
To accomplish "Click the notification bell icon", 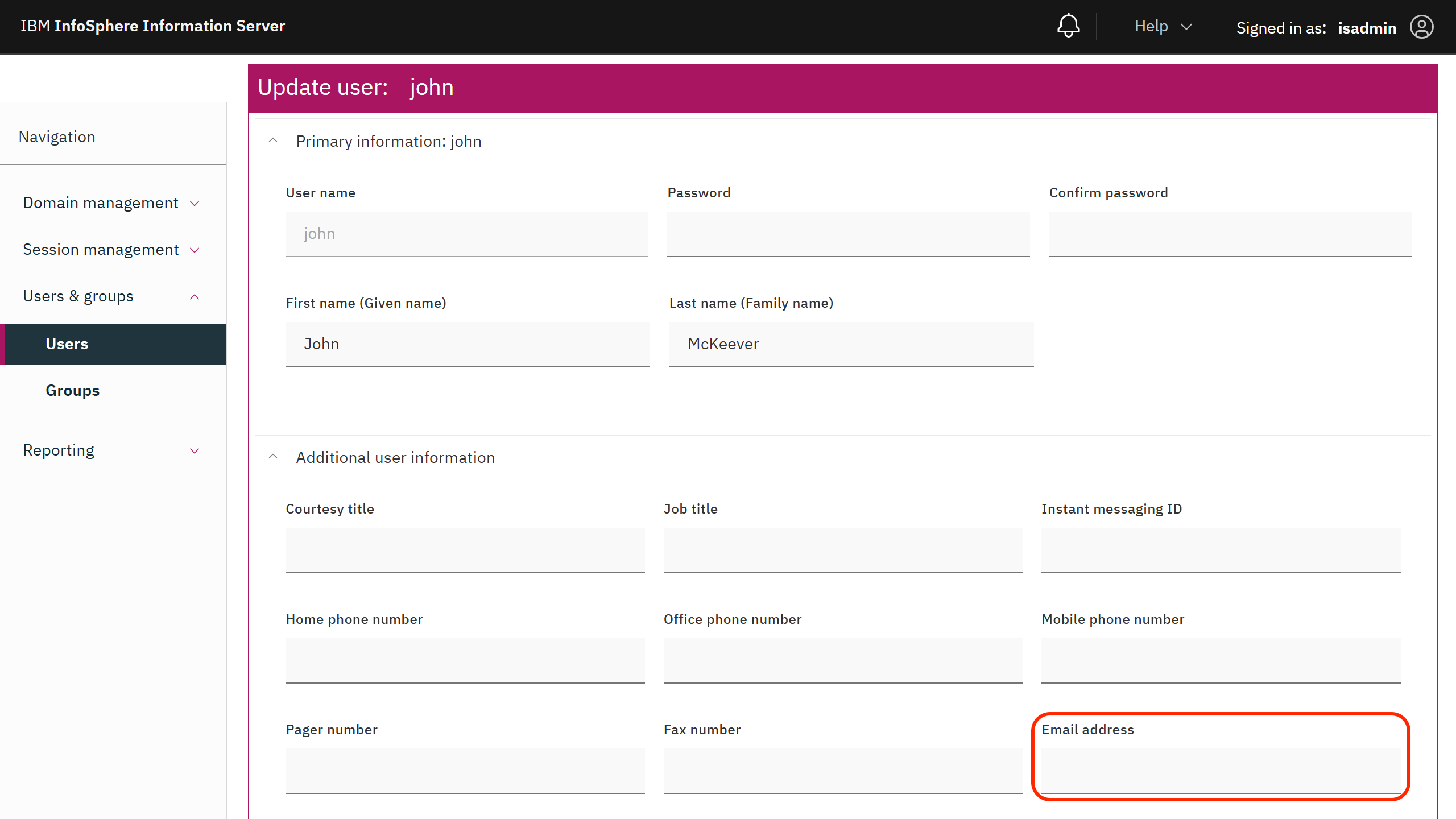I will (1068, 26).
